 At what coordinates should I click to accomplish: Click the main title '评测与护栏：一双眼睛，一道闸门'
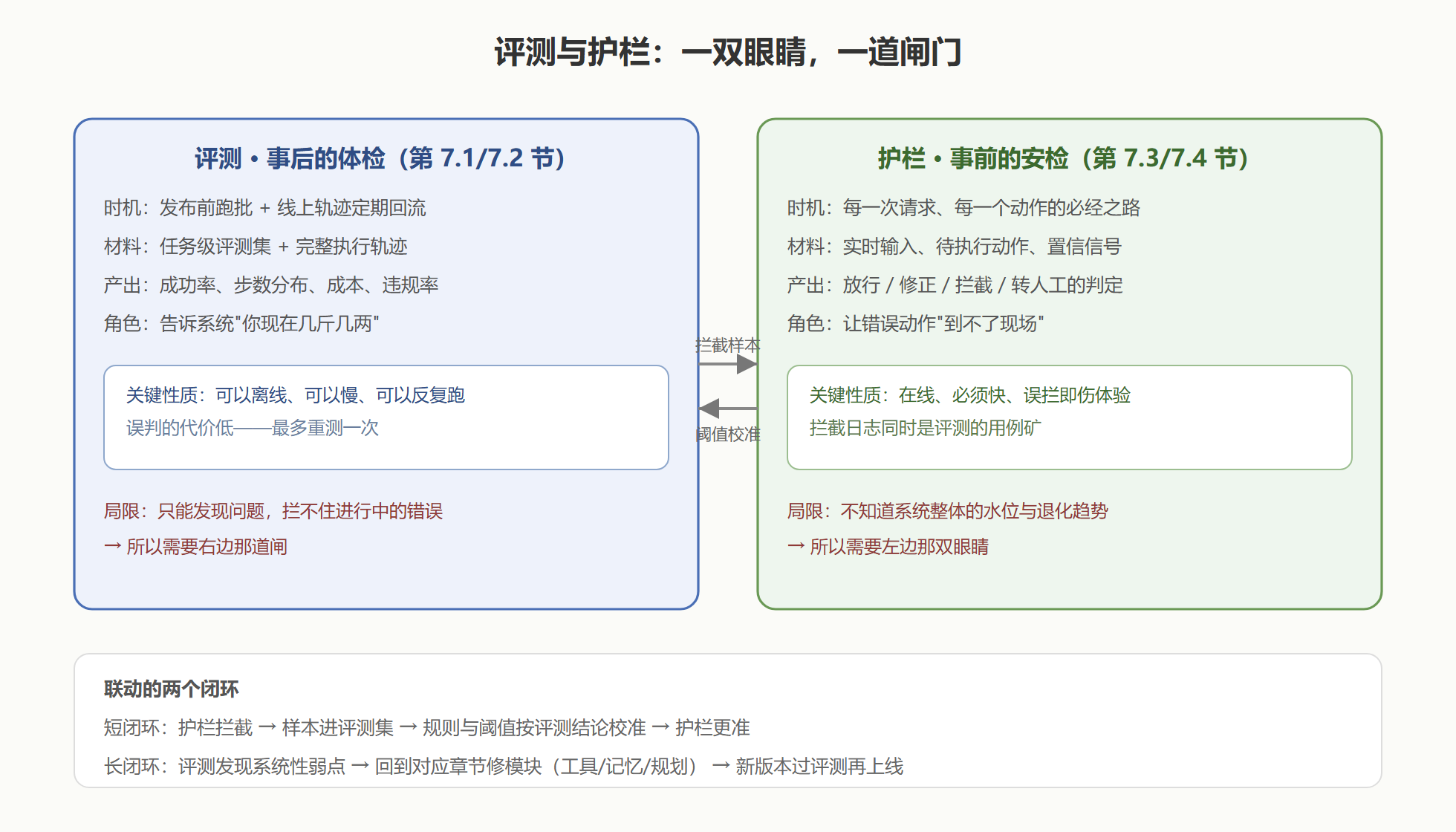(x=728, y=53)
